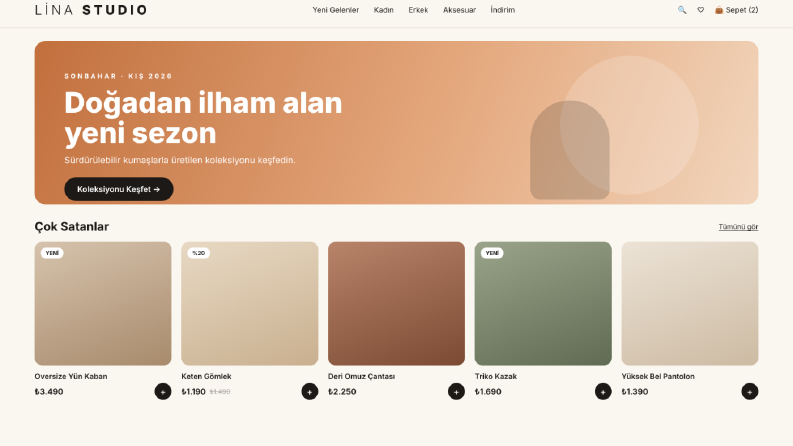
Task: Click the %20 discount badge
Action: click(199, 253)
